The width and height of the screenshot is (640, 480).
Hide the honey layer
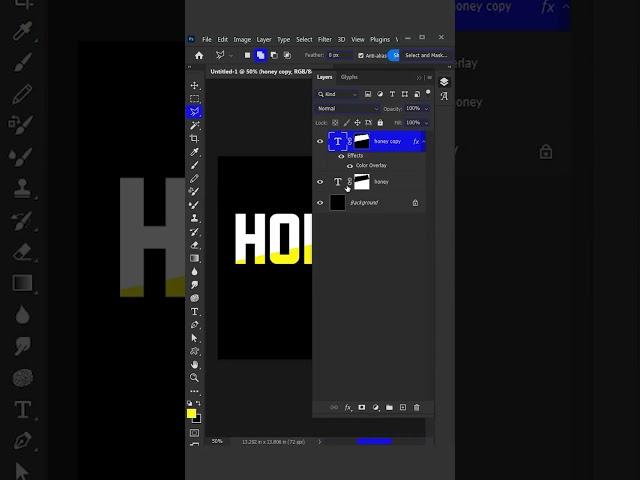(320, 182)
